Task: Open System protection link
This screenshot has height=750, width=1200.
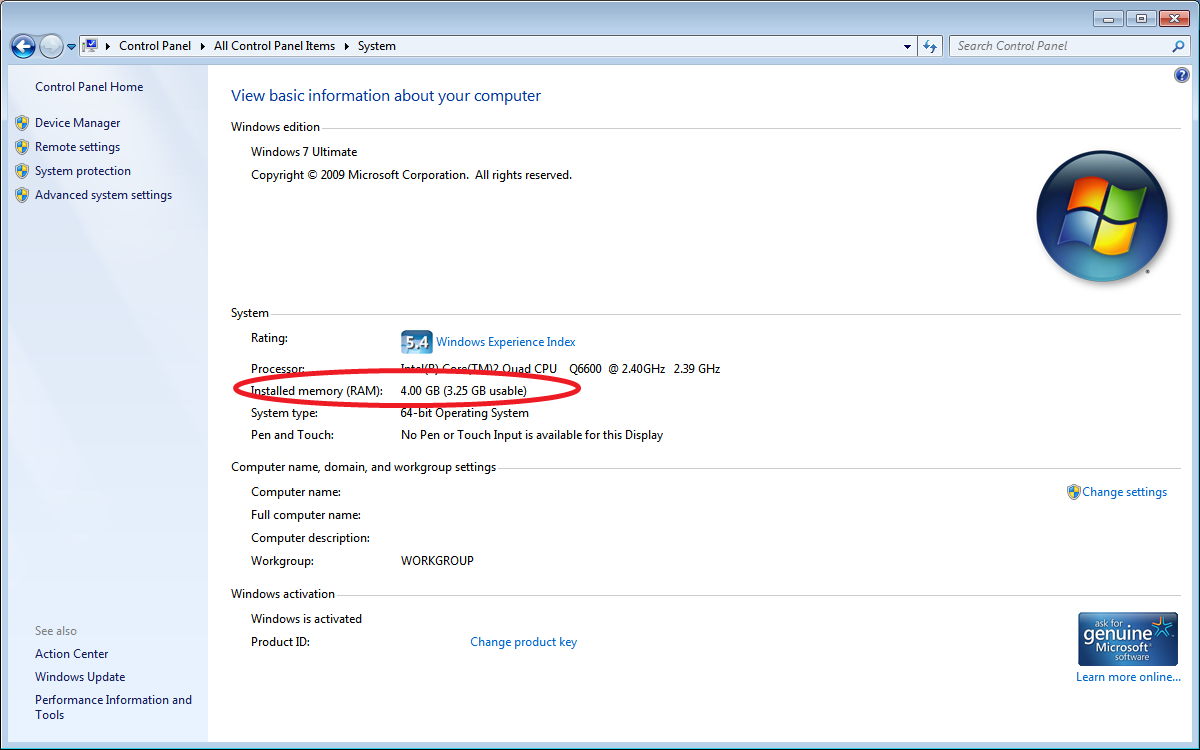Action: click(x=83, y=171)
